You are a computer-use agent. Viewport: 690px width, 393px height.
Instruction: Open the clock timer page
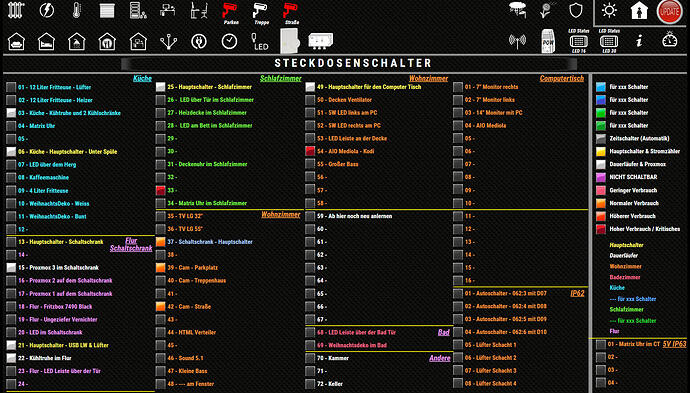click(229, 42)
